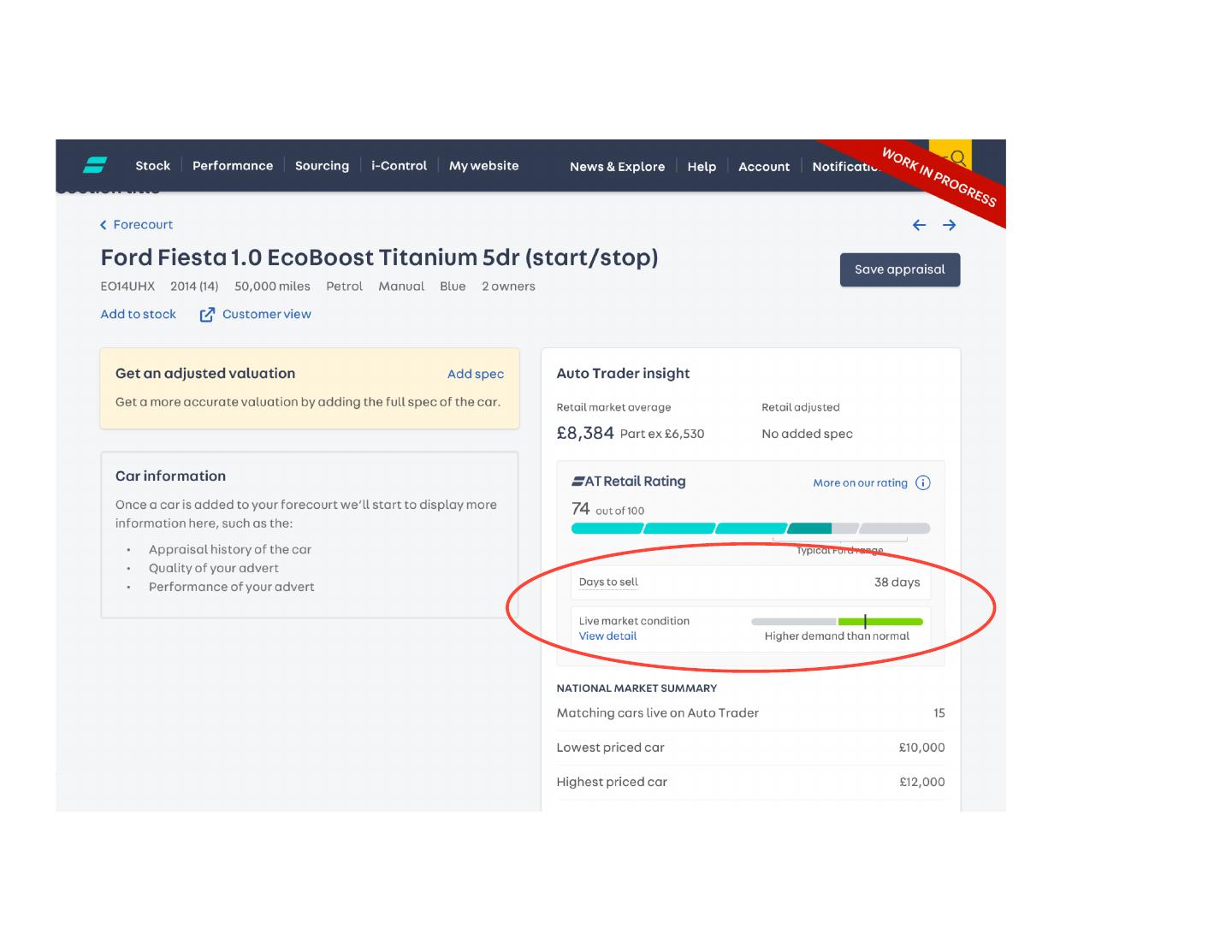Click the 2 owners detail
The image size is (1232, 952).
coord(508,286)
